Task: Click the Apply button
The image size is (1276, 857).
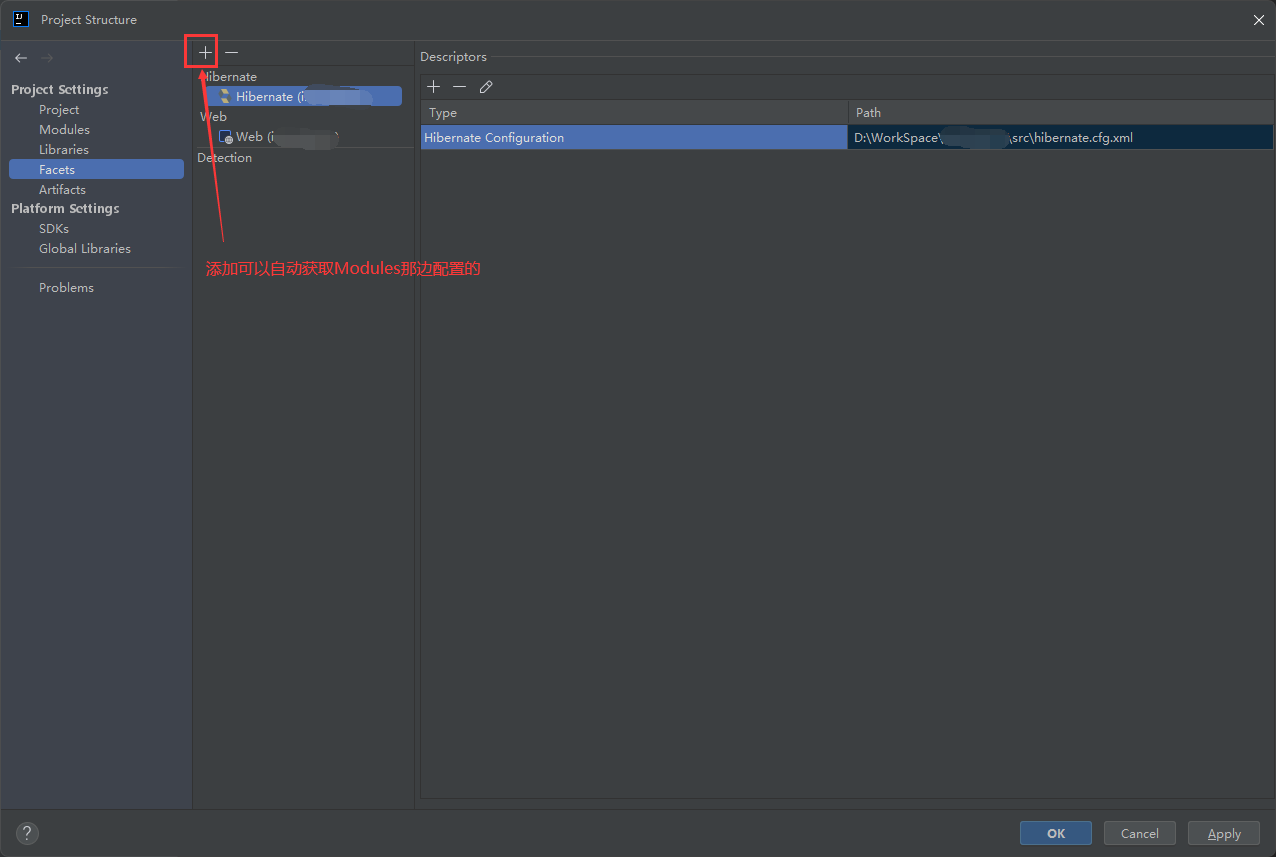Action: pyautogui.click(x=1224, y=833)
